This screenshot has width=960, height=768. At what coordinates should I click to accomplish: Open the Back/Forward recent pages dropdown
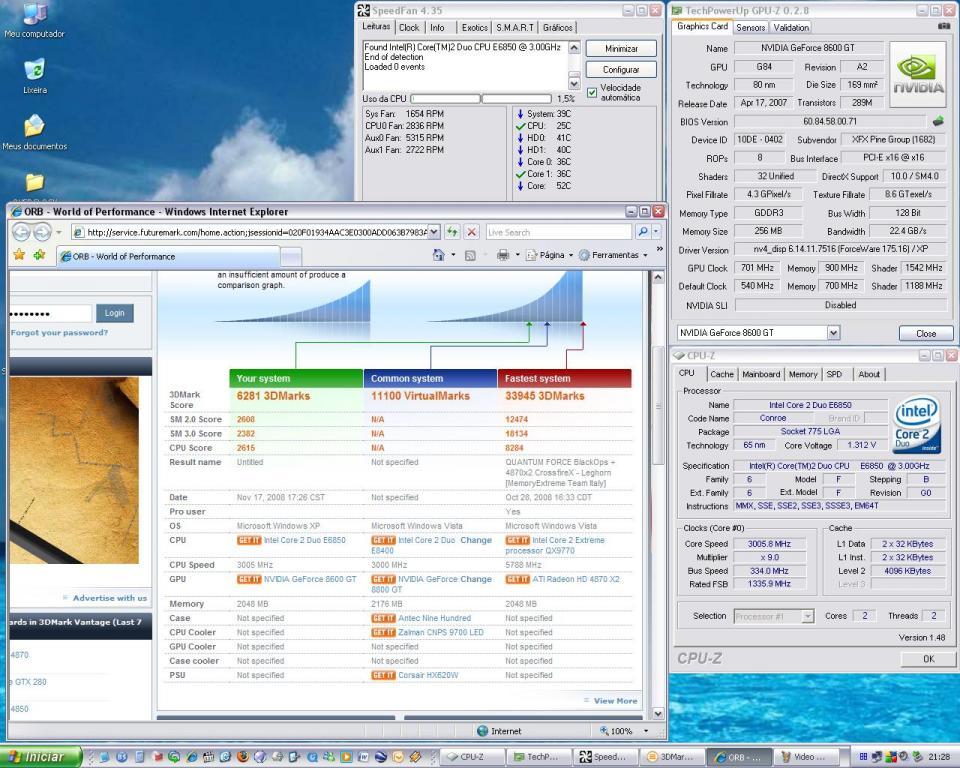click(x=59, y=232)
